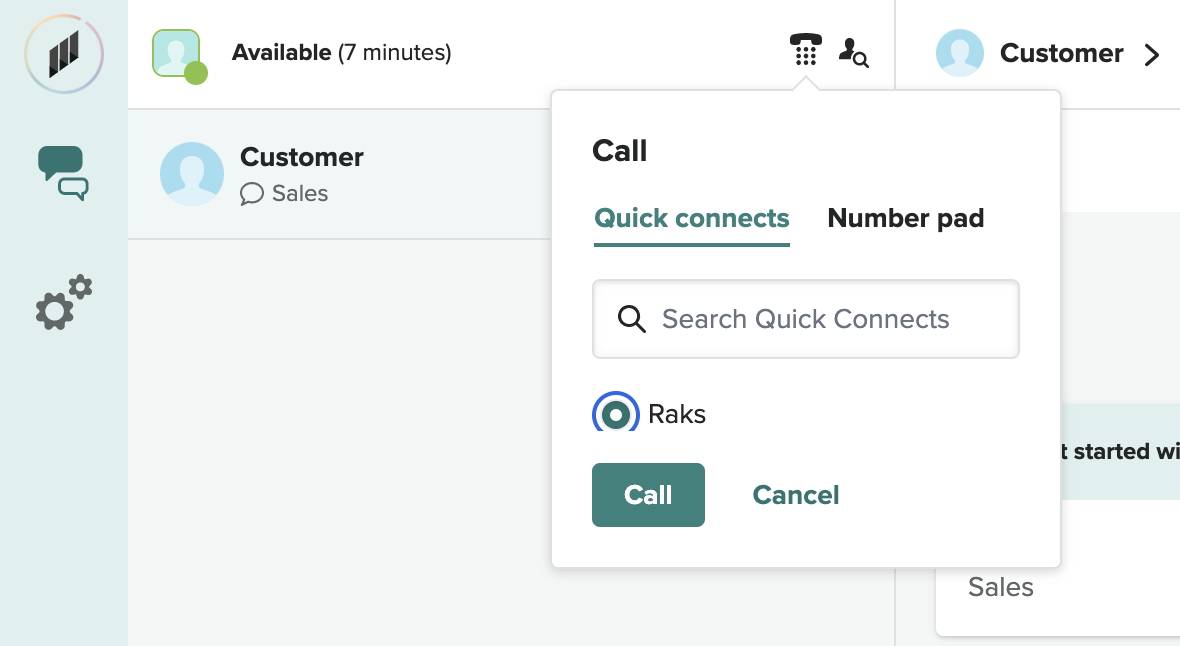Click the Raks label in the list
The width and height of the screenshot is (1180, 646).
pos(677,414)
